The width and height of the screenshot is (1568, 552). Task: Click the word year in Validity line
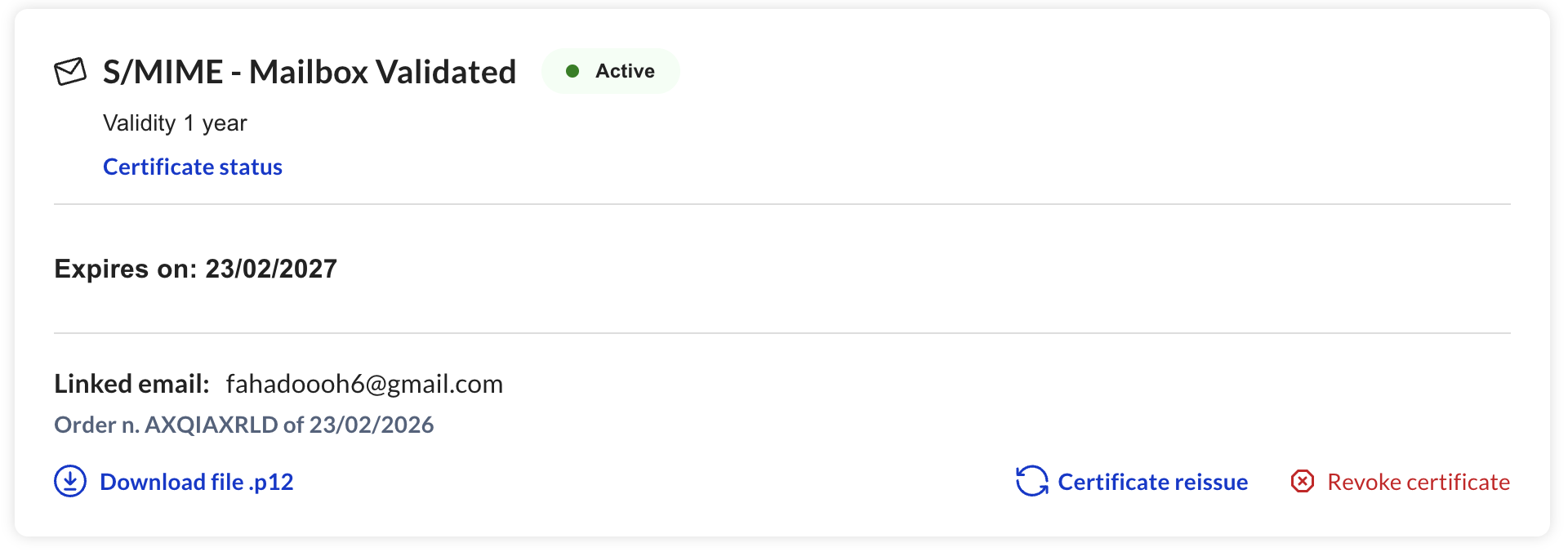tap(225, 124)
